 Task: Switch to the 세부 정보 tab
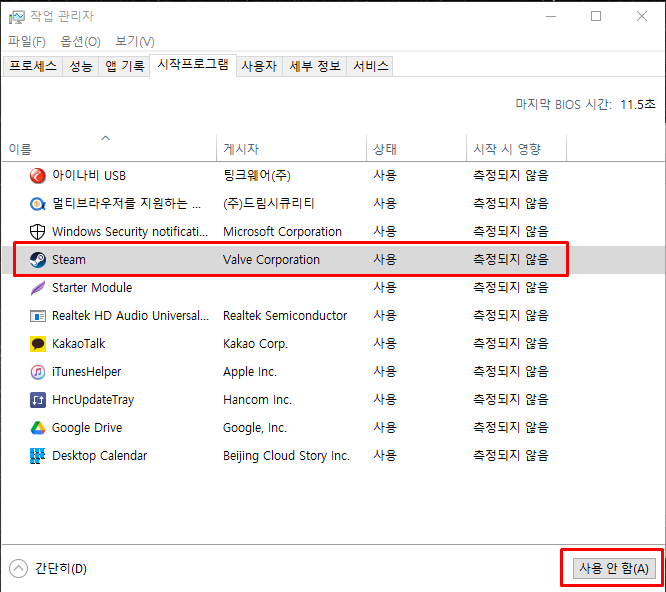pyautogui.click(x=315, y=66)
